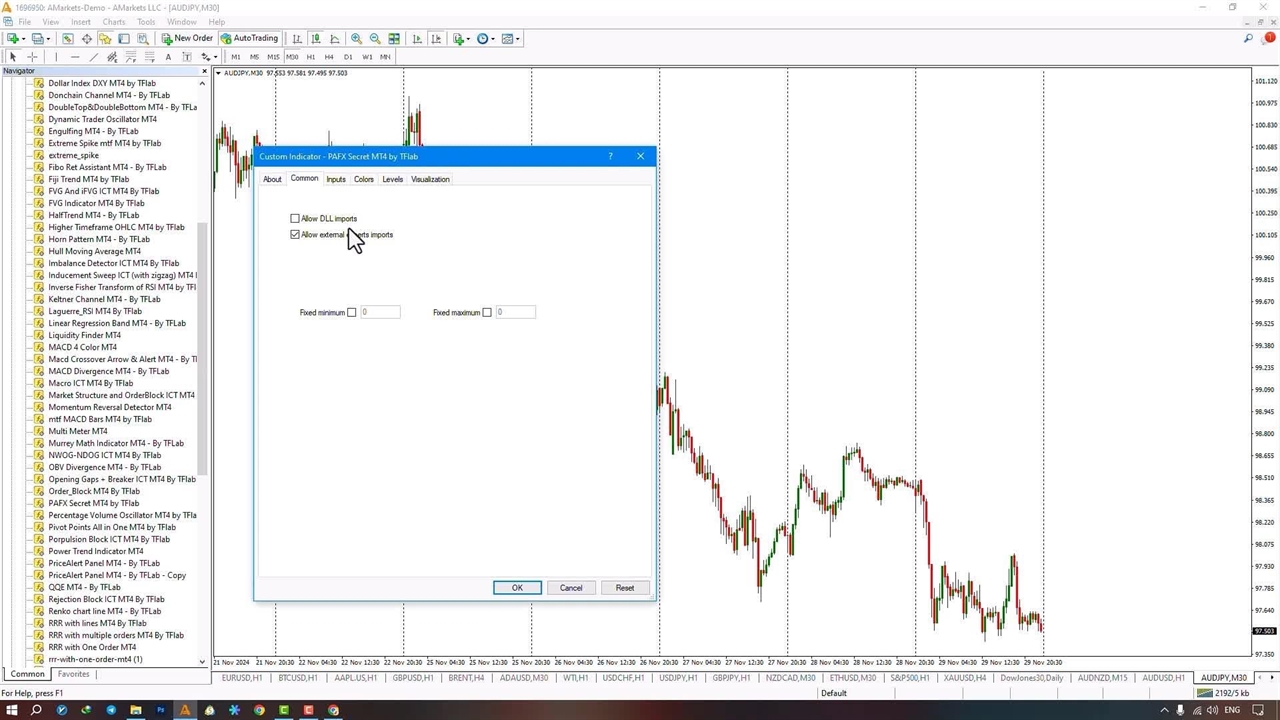Click the candlestick chart type icon

pyautogui.click(x=316, y=39)
